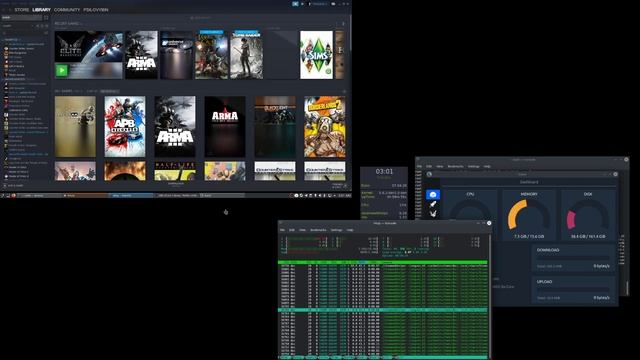This screenshot has height=360, width=640.
Task: Open Friends & Chat in the Steam bottom bar
Action: pyautogui.click(x=339, y=186)
